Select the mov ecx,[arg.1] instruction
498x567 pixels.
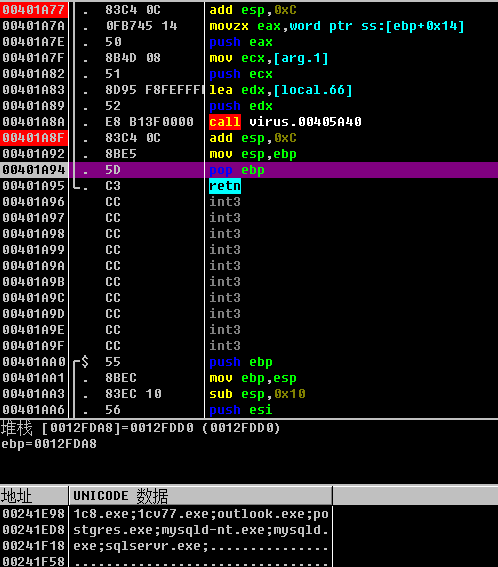[x=269, y=58]
